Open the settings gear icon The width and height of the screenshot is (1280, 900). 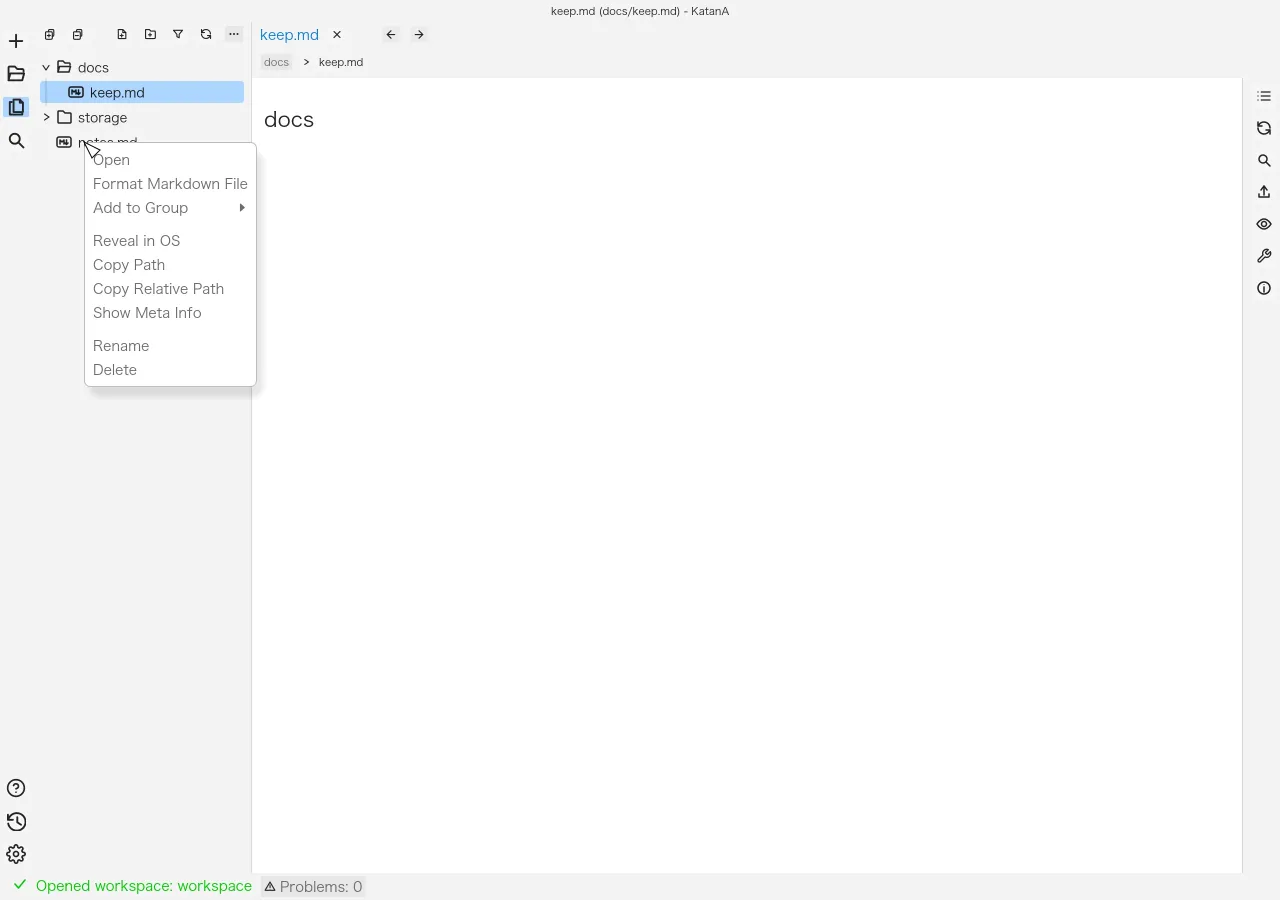[x=16, y=854]
